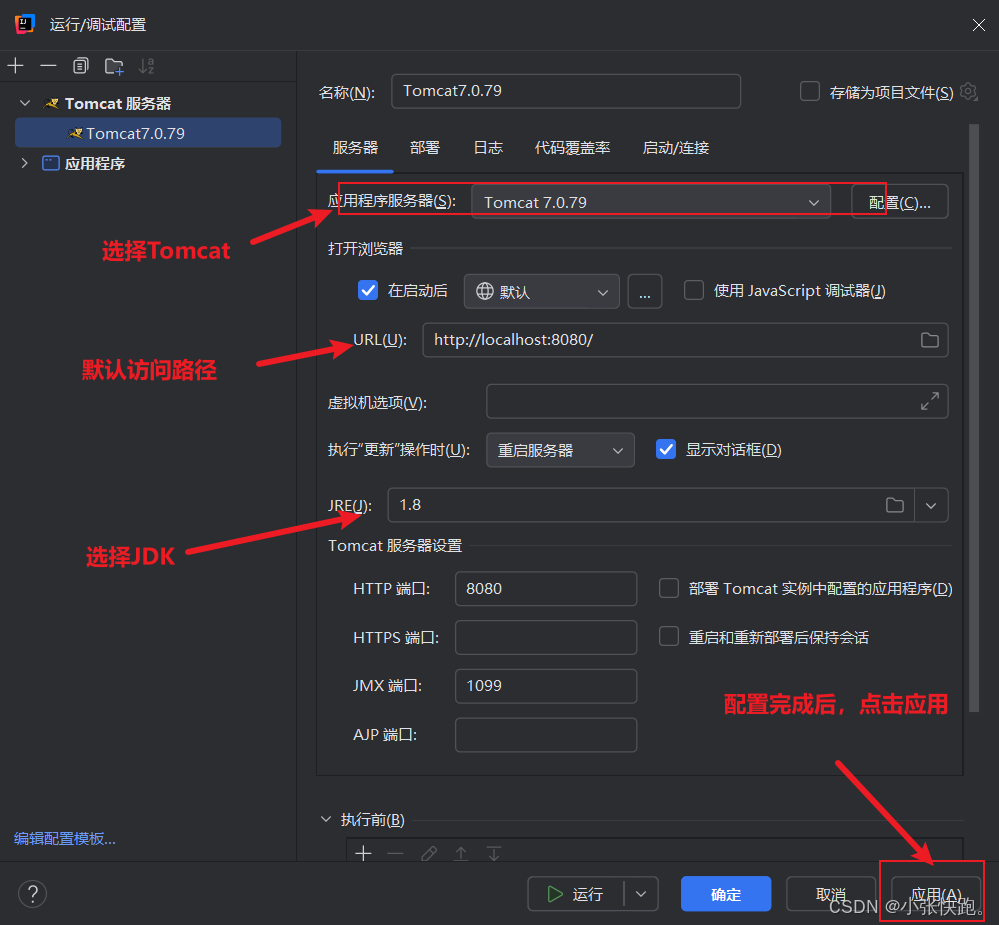Uncheck 显示对话框 checkbox
Image resolution: width=999 pixels, height=925 pixels.
(666, 449)
